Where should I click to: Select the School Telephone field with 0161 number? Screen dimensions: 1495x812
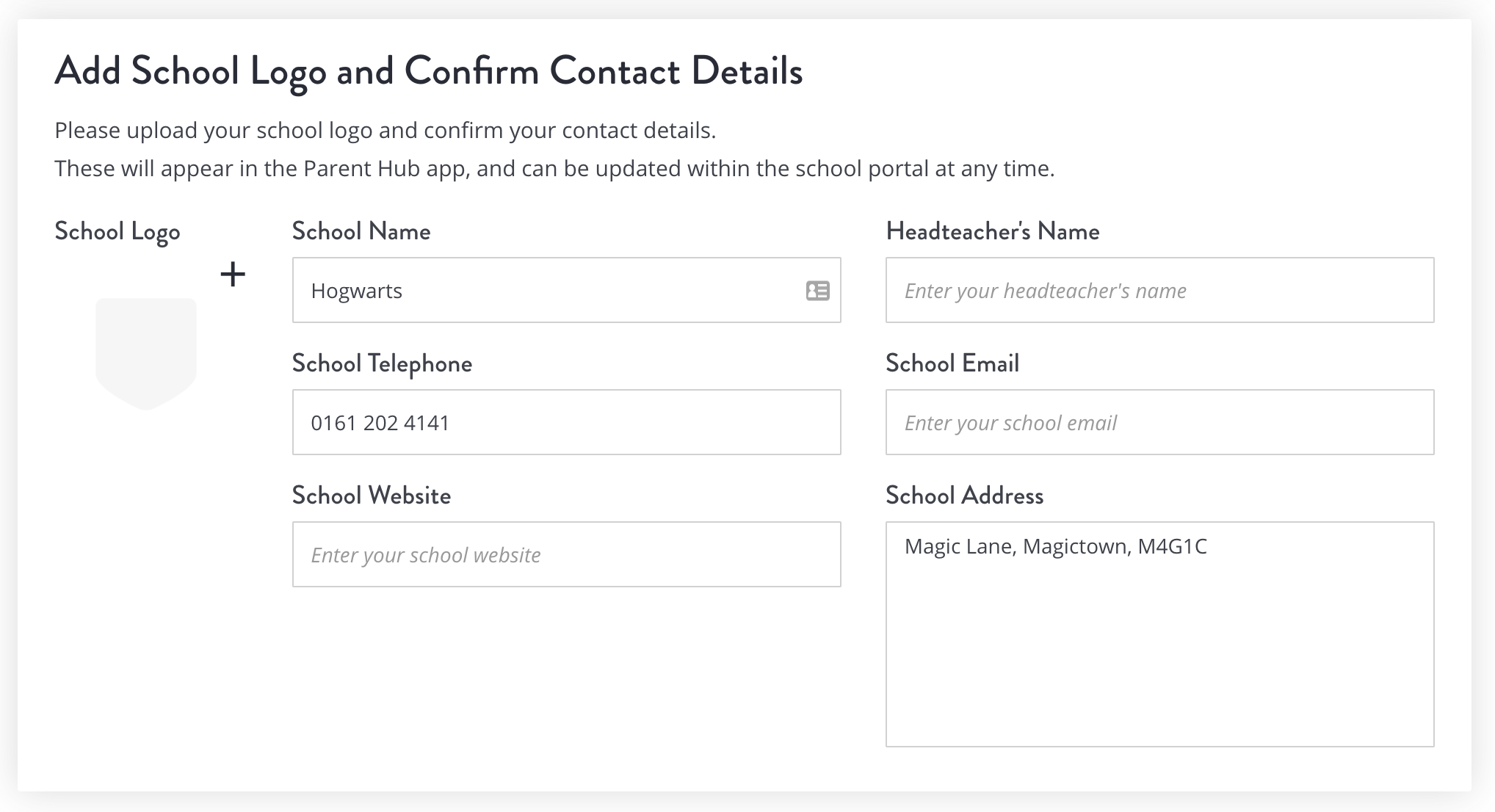(x=566, y=422)
